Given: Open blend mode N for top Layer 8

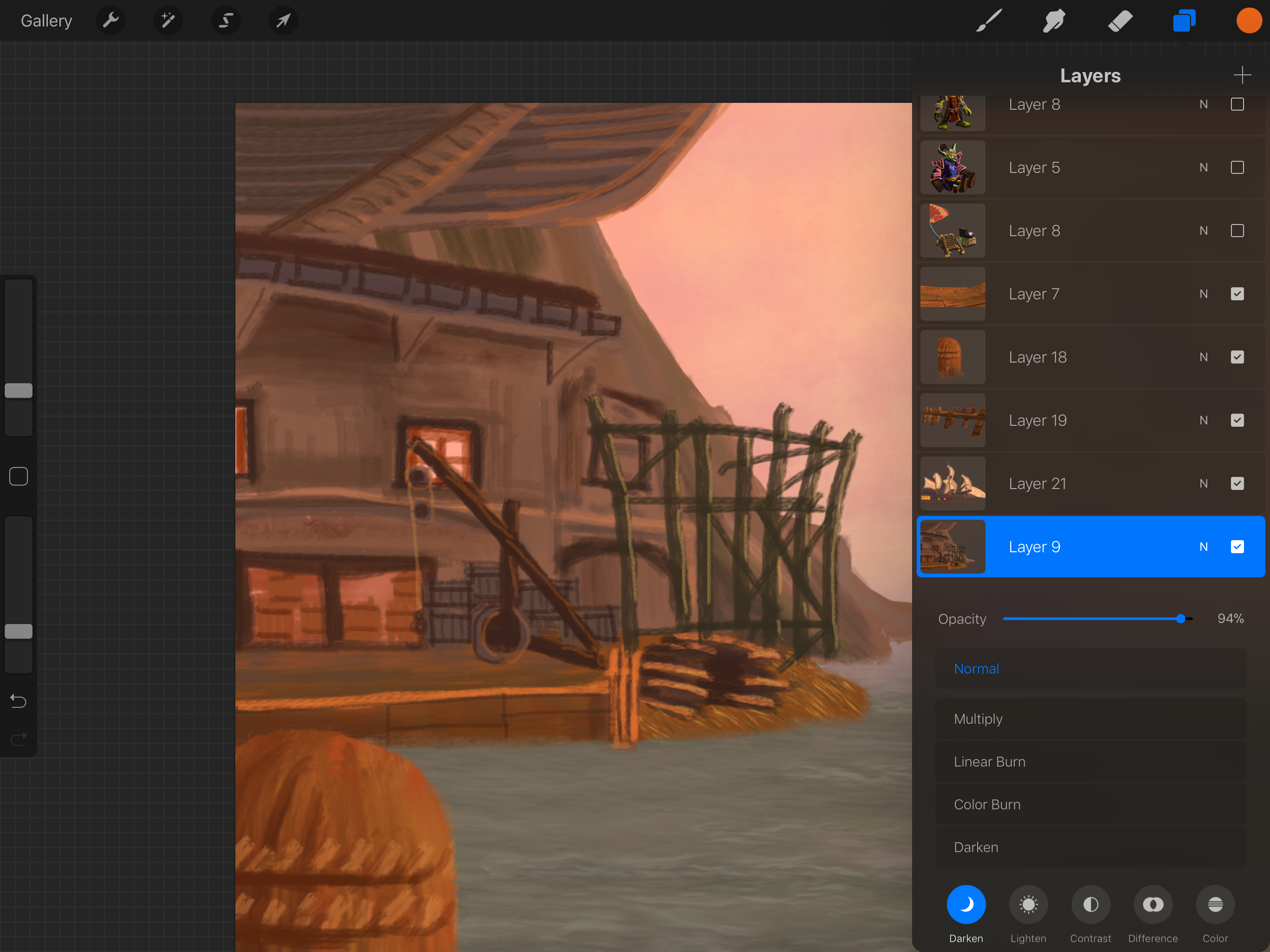Looking at the screenshot, I should click(1204, 105).
